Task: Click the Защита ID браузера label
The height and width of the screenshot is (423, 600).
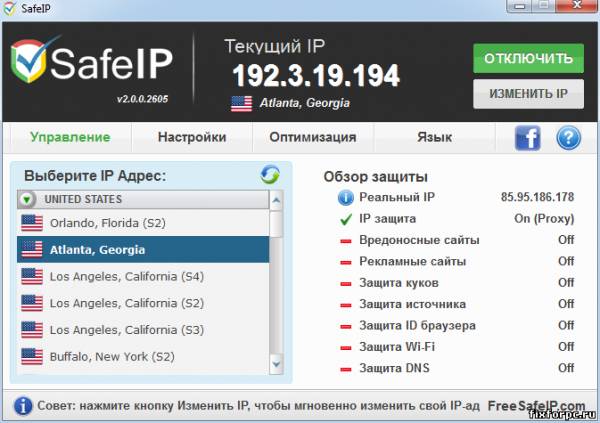Action: pos(417,326)
